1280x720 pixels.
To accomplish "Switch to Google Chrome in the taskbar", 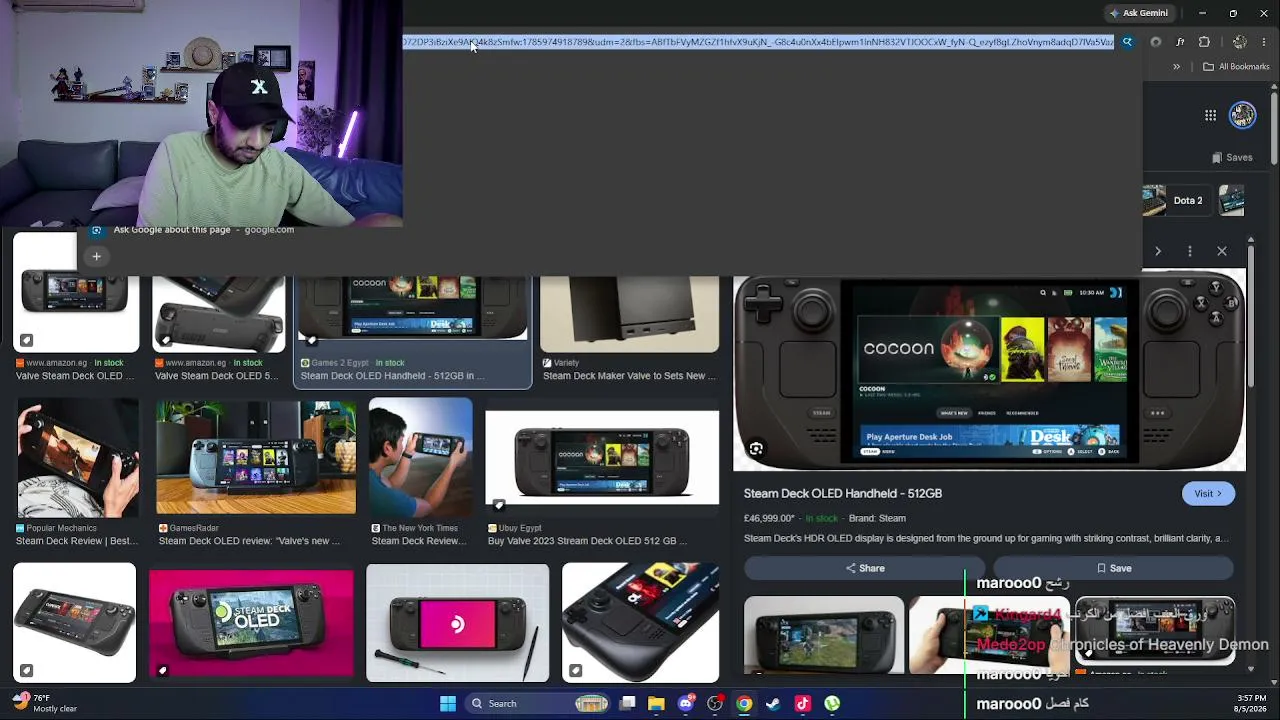I will [x=744, y=703].
